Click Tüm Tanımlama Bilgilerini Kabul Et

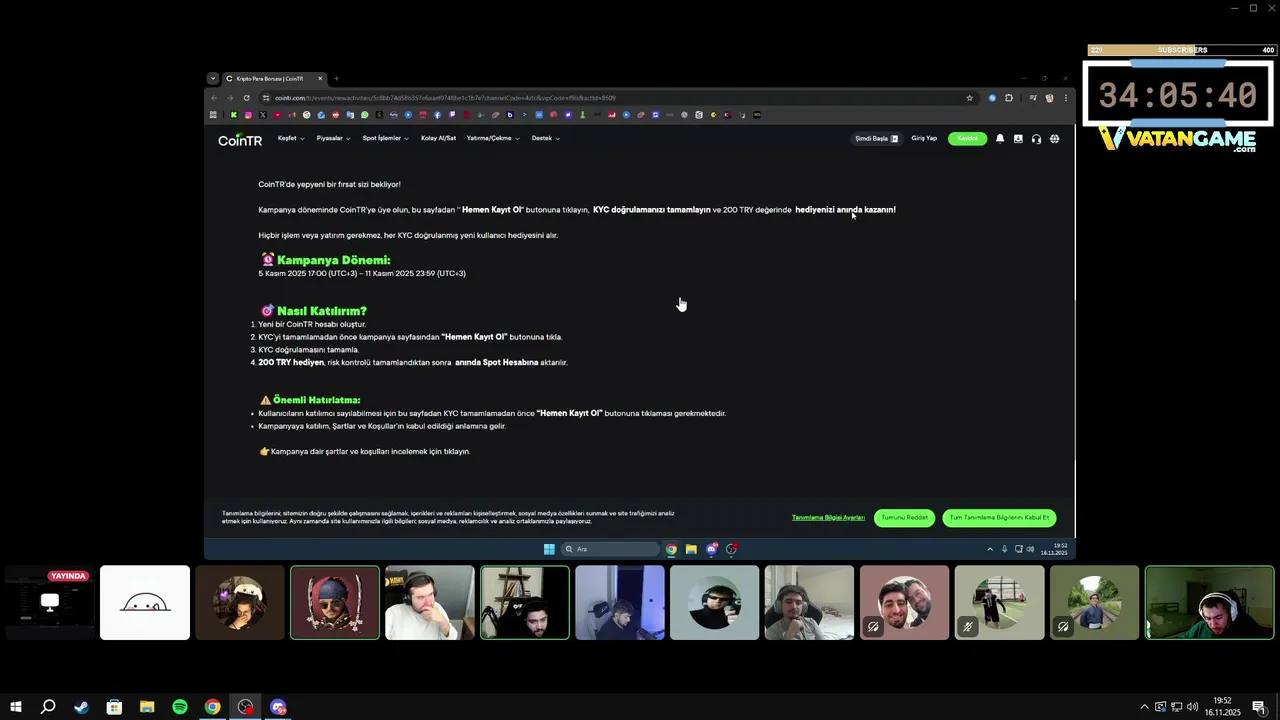[999, 518]
